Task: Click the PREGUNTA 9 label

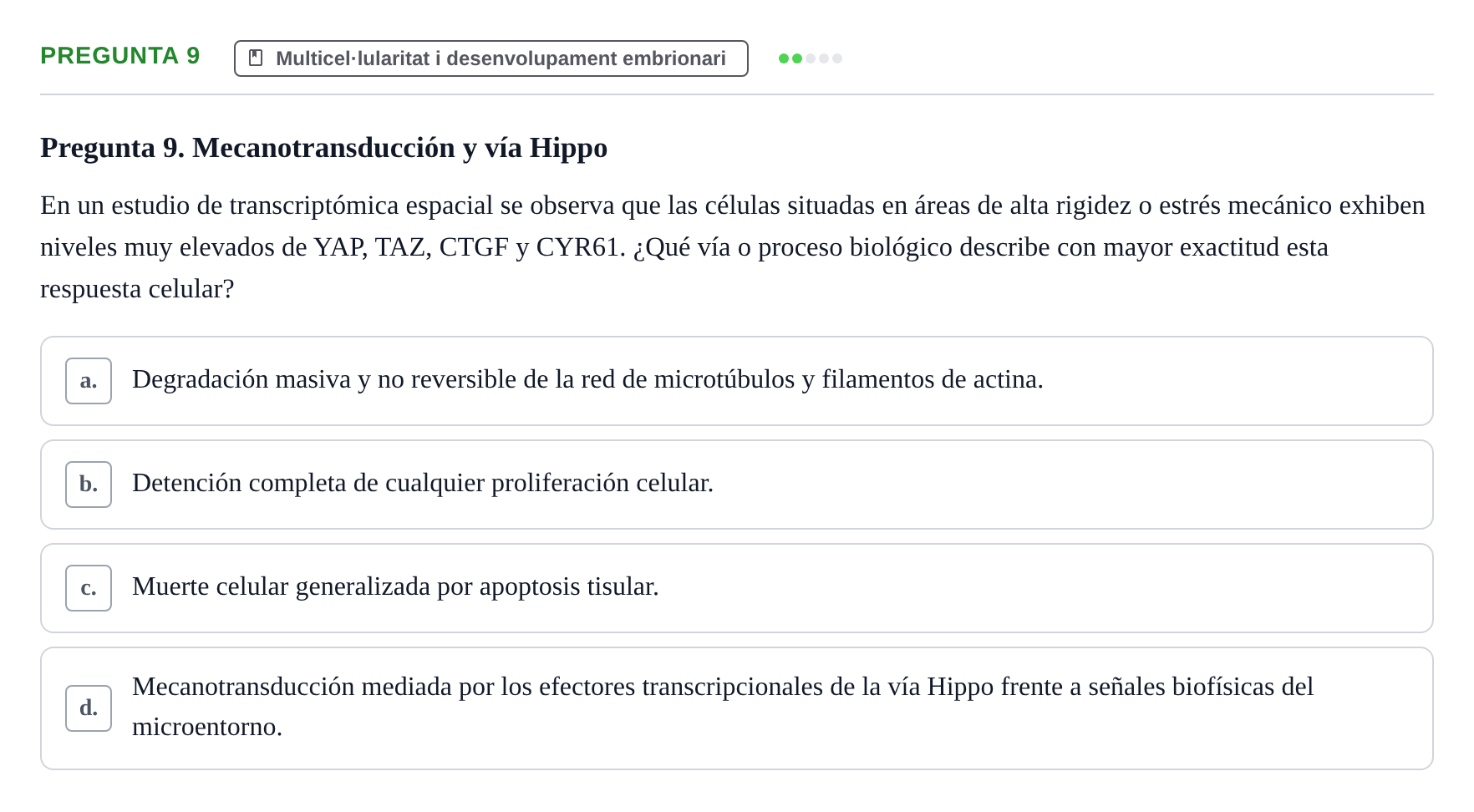Action: point(120,56)
